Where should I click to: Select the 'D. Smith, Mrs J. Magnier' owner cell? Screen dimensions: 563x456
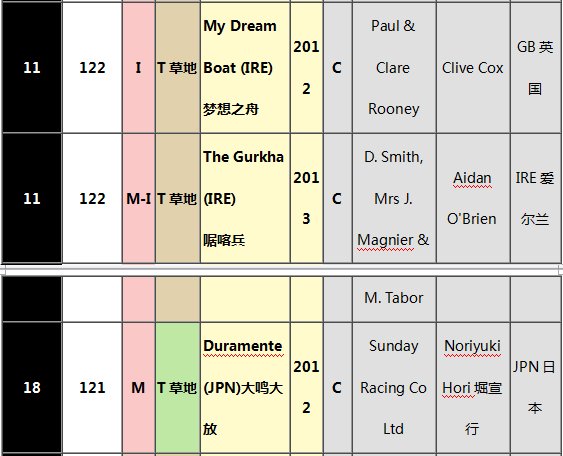click(394, 199)
